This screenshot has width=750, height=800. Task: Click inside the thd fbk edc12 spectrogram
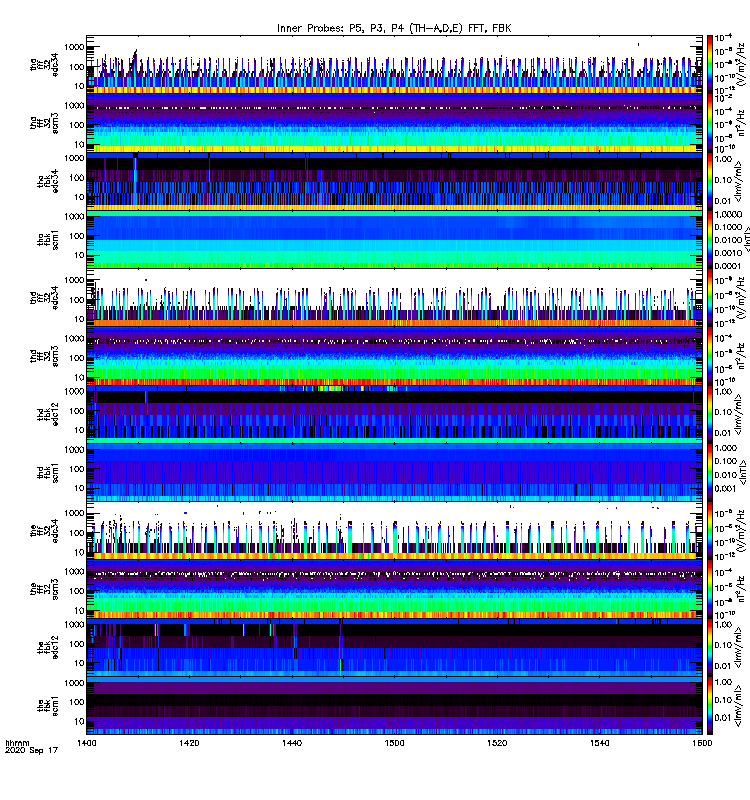tap(394, 414)
